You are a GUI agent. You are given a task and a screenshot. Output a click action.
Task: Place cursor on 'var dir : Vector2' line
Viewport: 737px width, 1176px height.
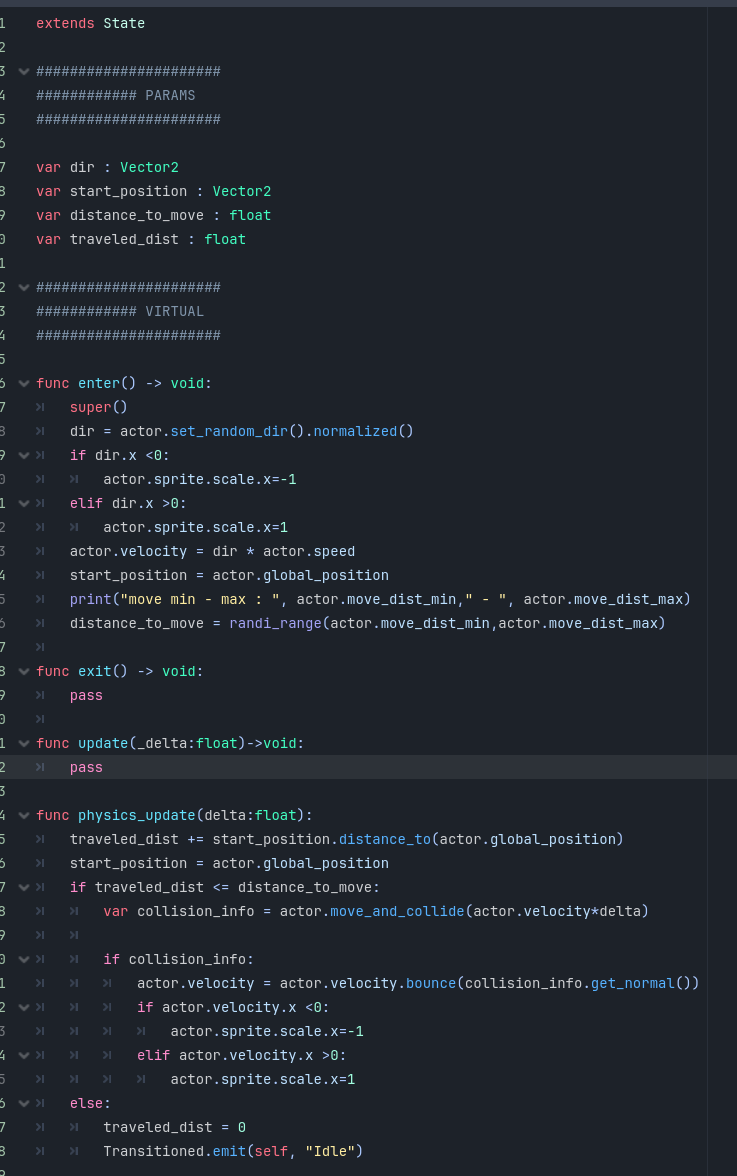coord(107,167)
